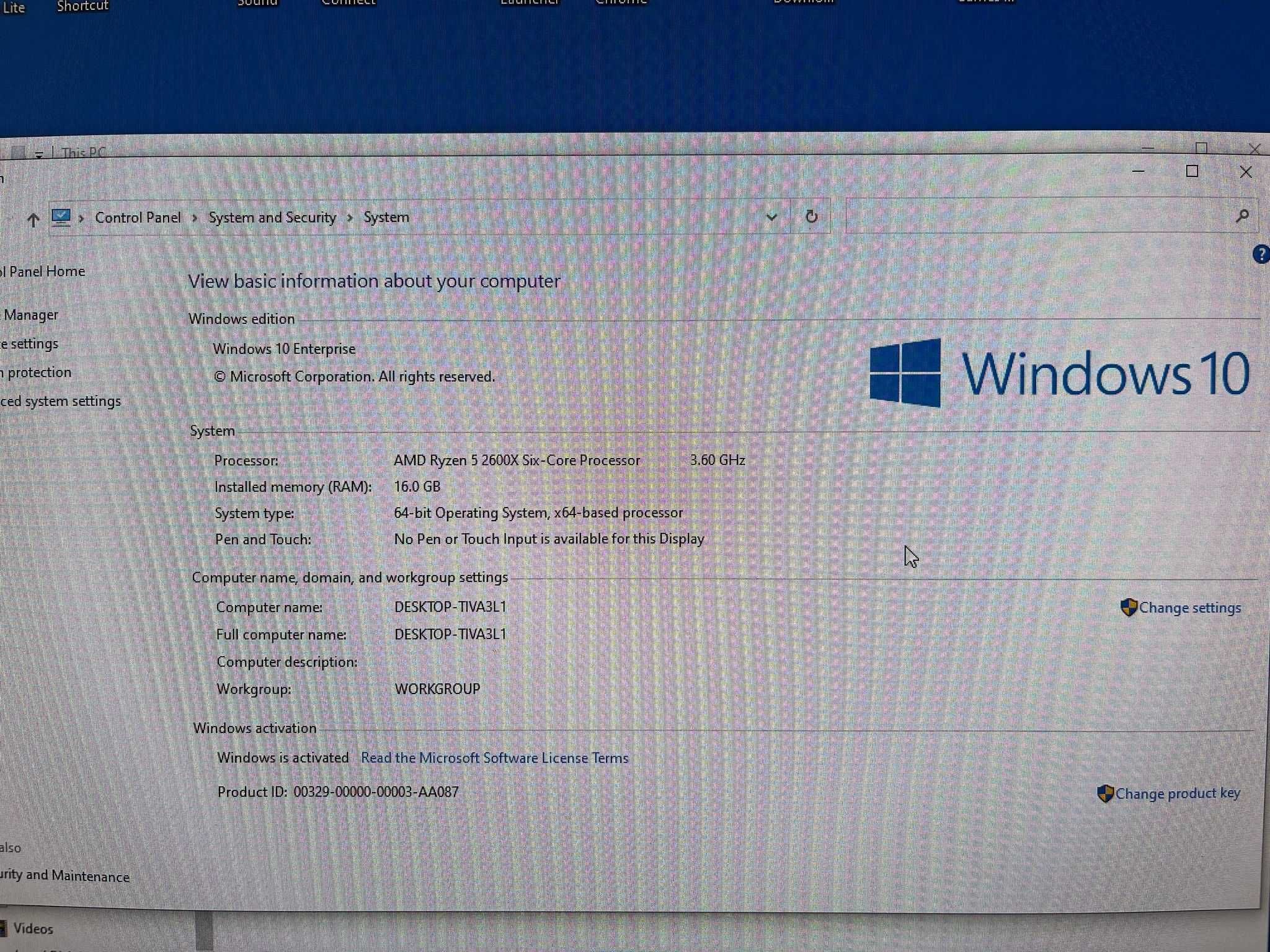The height and width of the screenshot is (952, 1270).
Task: Close the System window
Action: coord(1246,172)
